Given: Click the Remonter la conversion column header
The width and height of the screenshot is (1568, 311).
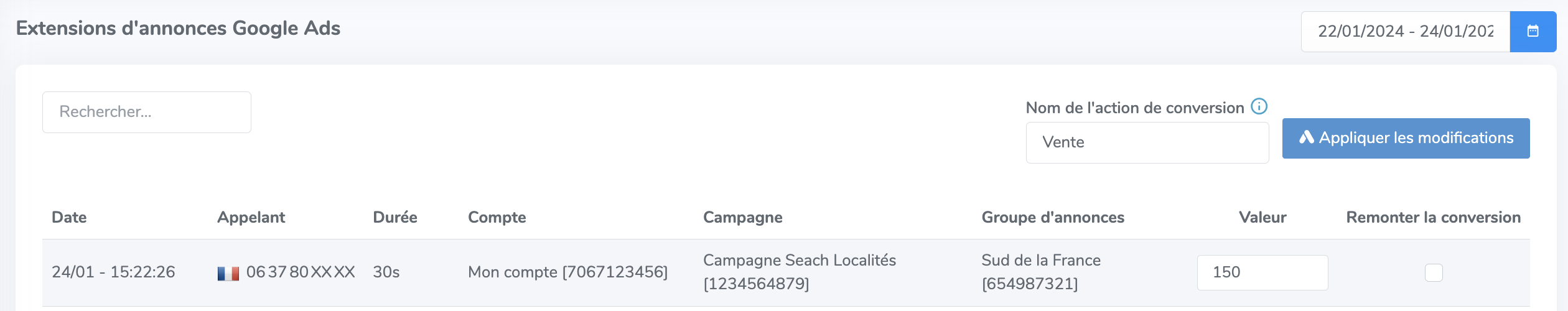Looking at the screenshot, I should (x=1434, y=217).
